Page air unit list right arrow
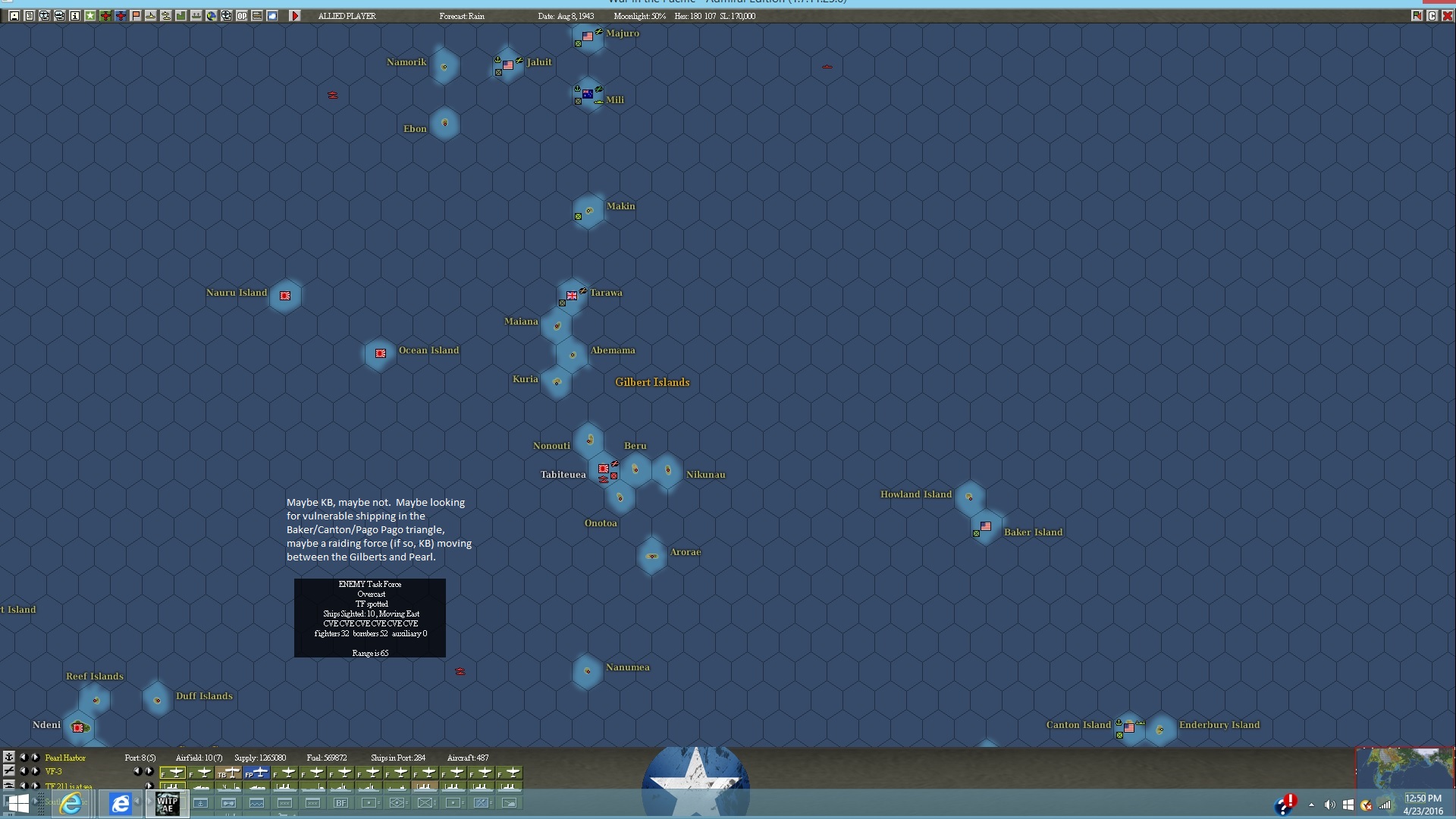The image size is (1456, 819). click(x=149, y=771)
